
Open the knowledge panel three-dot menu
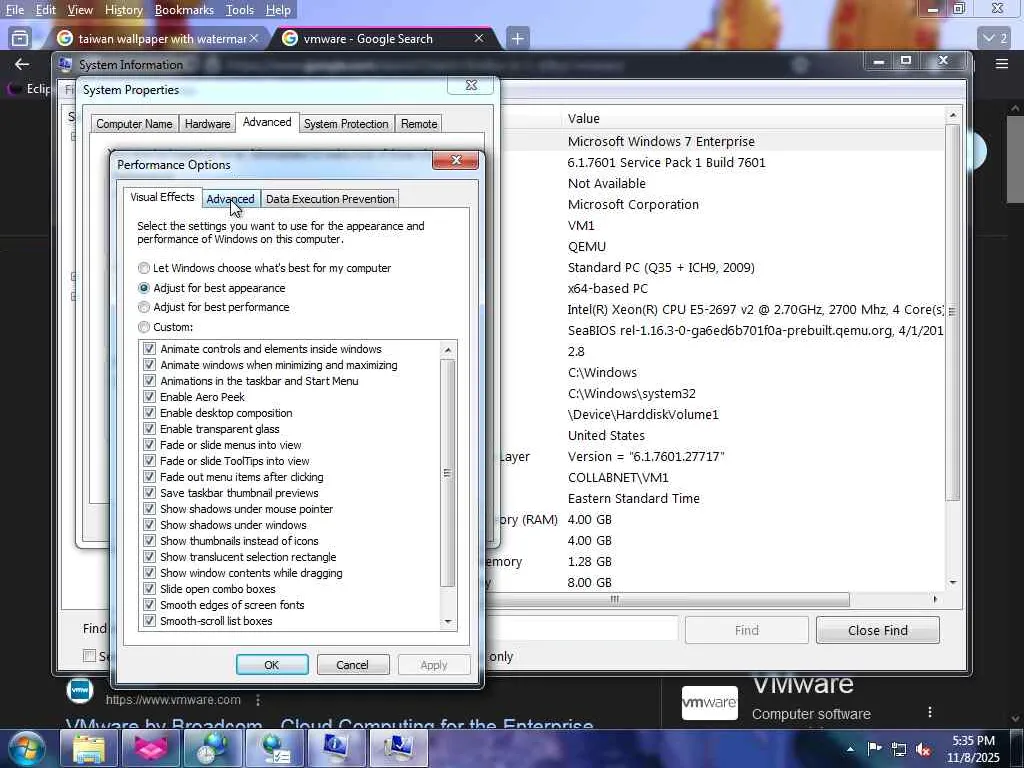point(930,712)
